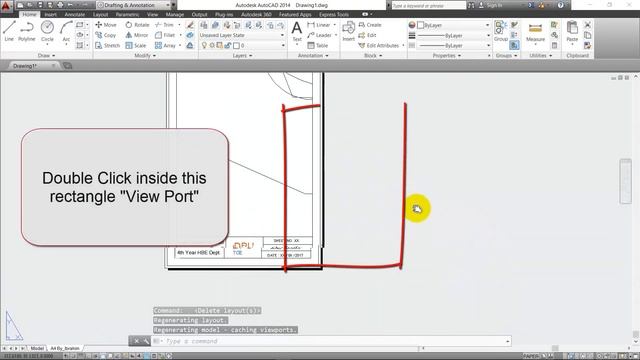Image resolution: width=640 pixels, height=360 pixels.
Task: Activate the Array command
Action: [x=165, y=45]
